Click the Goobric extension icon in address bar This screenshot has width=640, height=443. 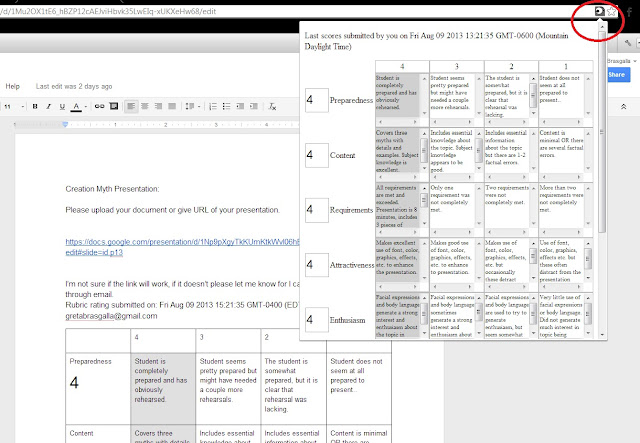599,11
